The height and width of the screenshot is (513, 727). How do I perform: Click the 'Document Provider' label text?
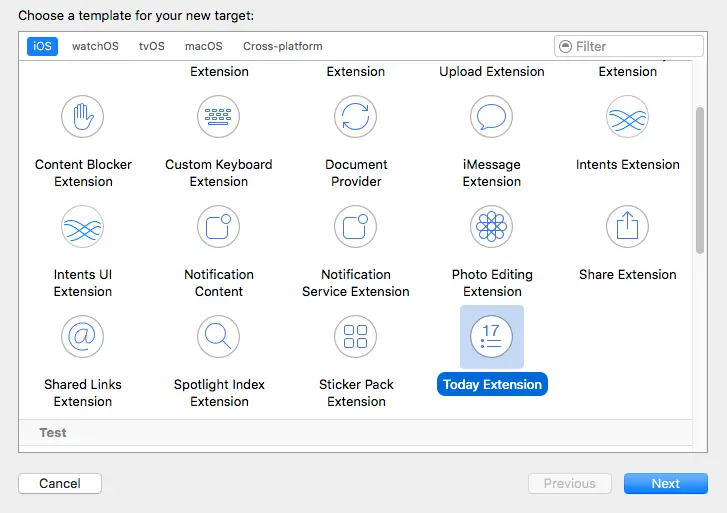coord(356,173)
